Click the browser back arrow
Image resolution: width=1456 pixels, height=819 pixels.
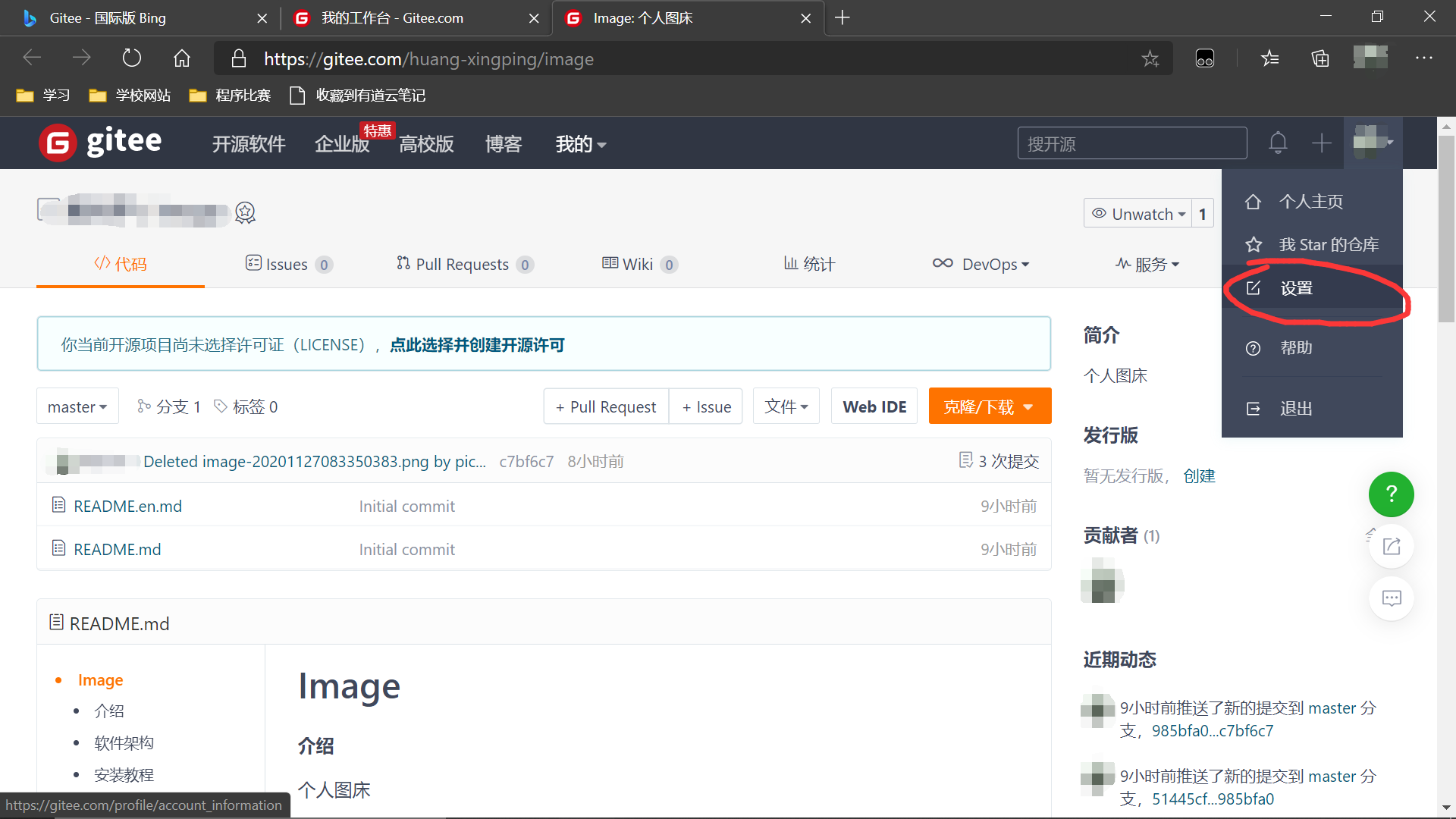(x=32, y=58)
